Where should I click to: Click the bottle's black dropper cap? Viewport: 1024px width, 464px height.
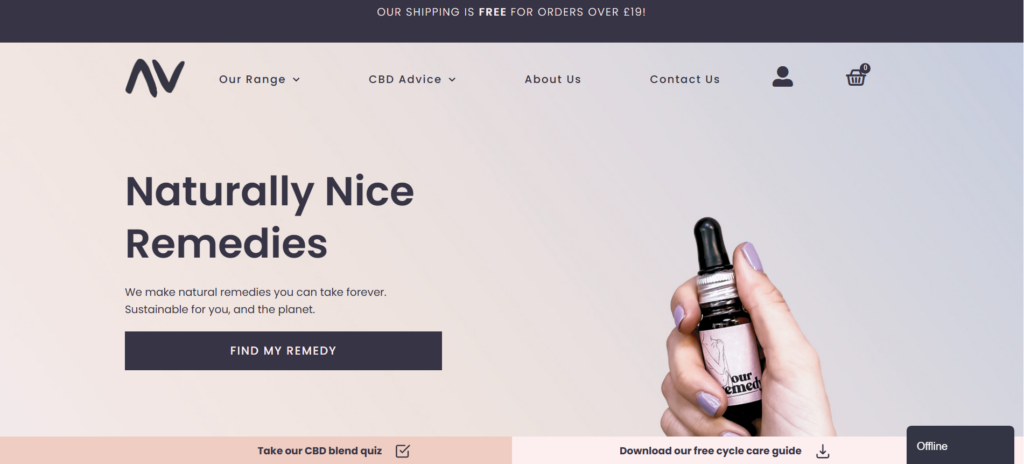(x=710, y=245)
